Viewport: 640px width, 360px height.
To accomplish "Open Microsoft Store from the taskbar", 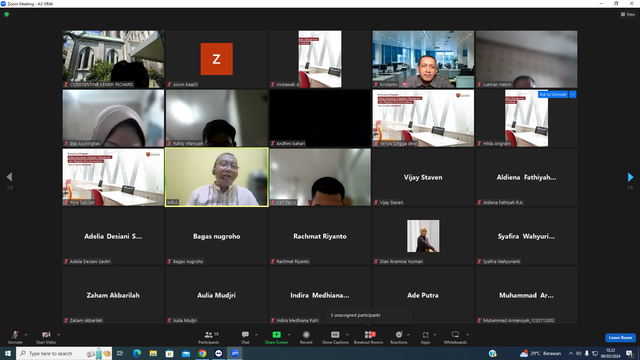I will click(x=169, y=353).
